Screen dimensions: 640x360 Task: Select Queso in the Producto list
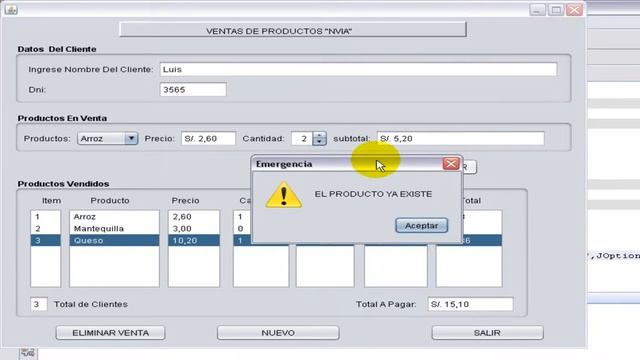coord(114,240)
